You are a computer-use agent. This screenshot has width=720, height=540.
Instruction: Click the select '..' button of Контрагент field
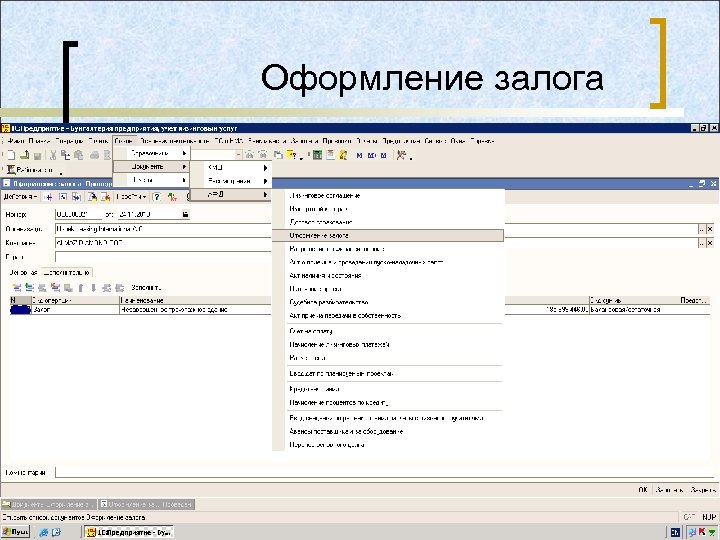(702, 243)
